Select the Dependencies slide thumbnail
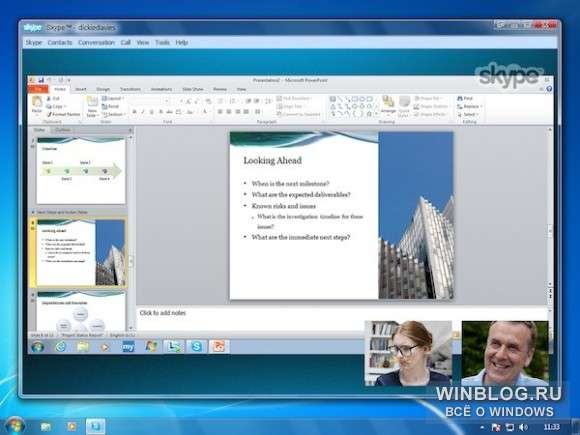The height and width of the screenshot is (435, 580). tap(81, 311)
